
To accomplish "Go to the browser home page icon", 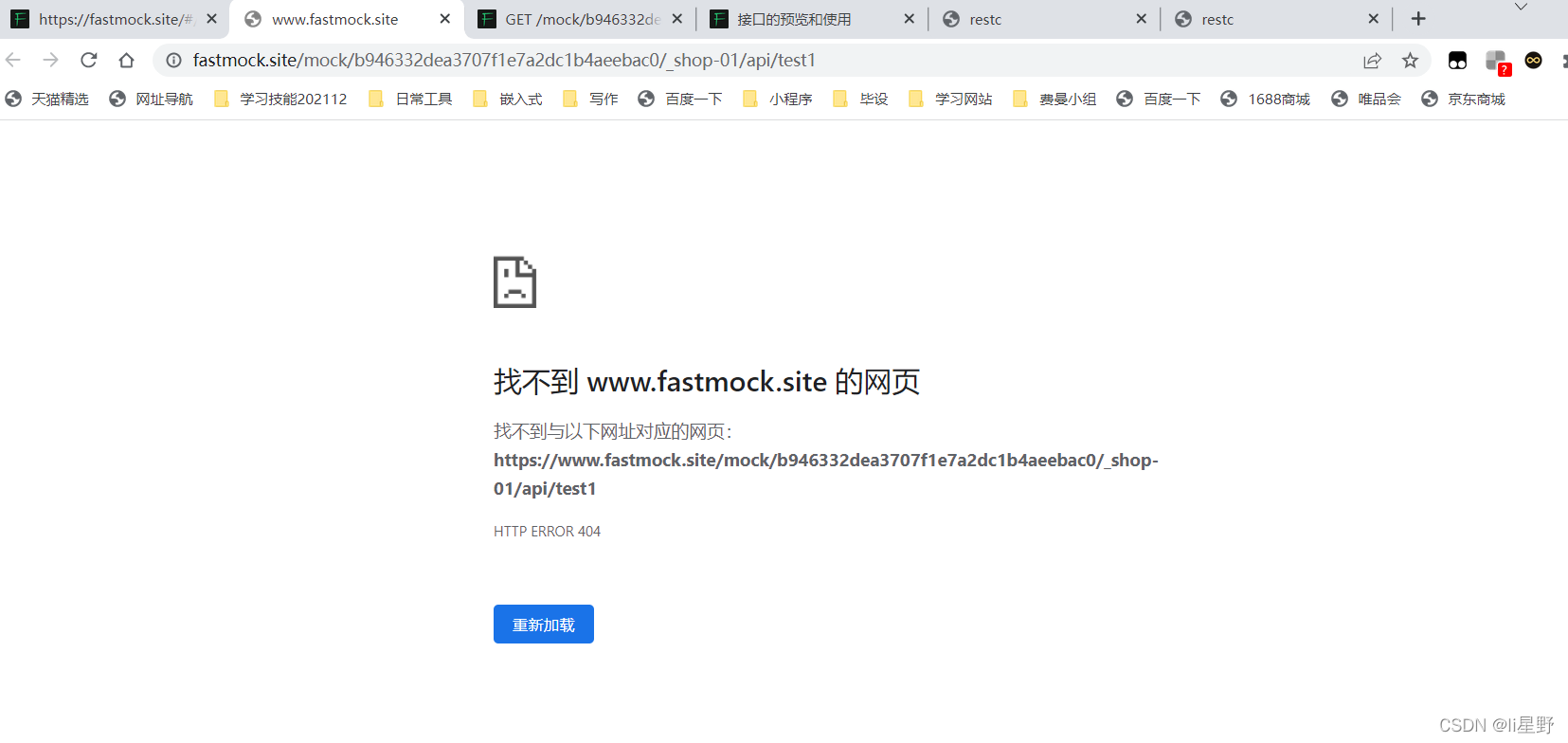I will point(126,60).
